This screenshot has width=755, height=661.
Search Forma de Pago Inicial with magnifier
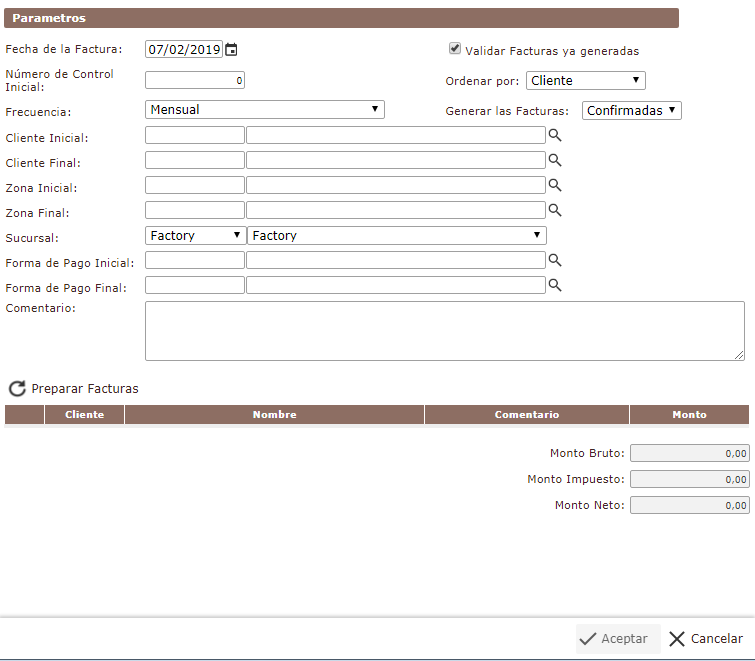pyautogui.click(x=555, y=260)
